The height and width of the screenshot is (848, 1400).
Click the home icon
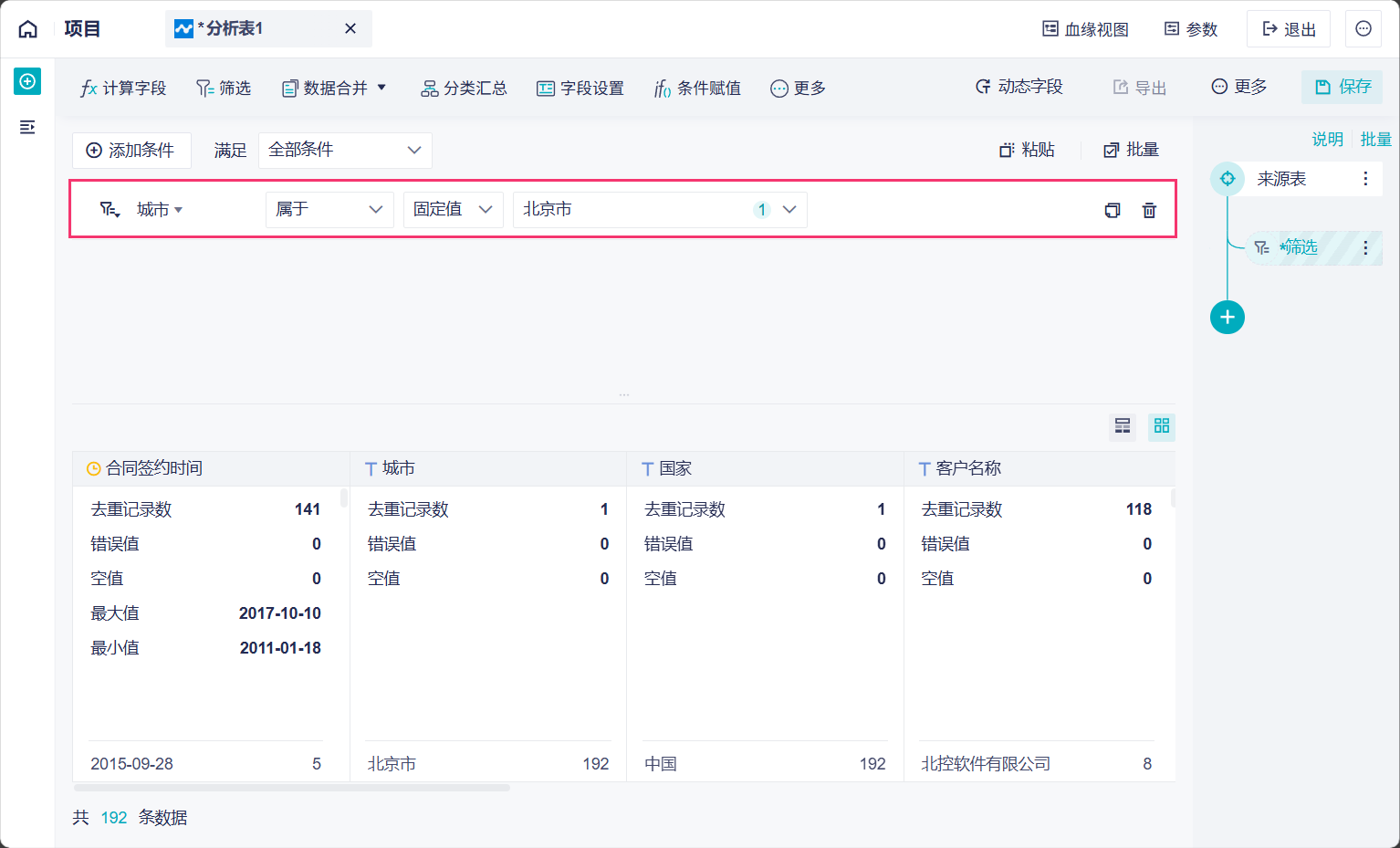28,29
